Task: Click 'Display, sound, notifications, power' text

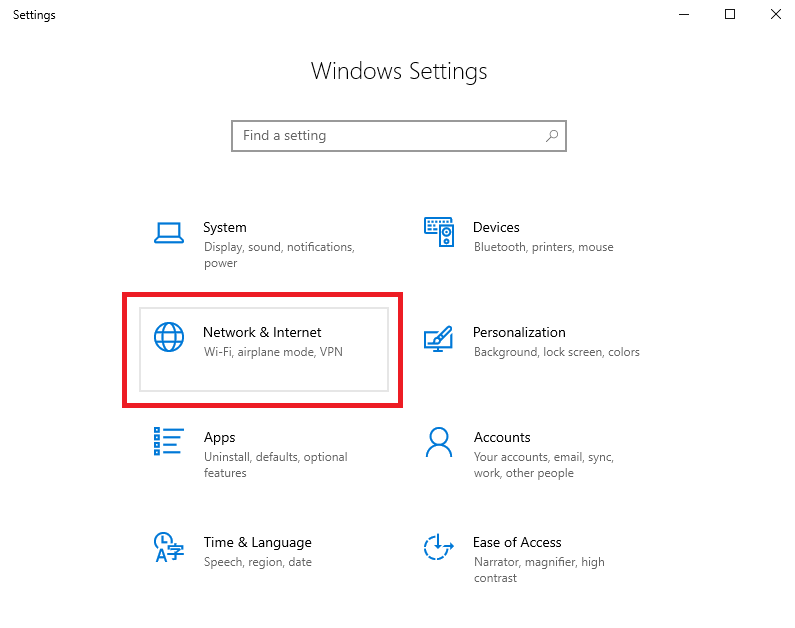Action: pyautogui.click(x=279, y=255)
